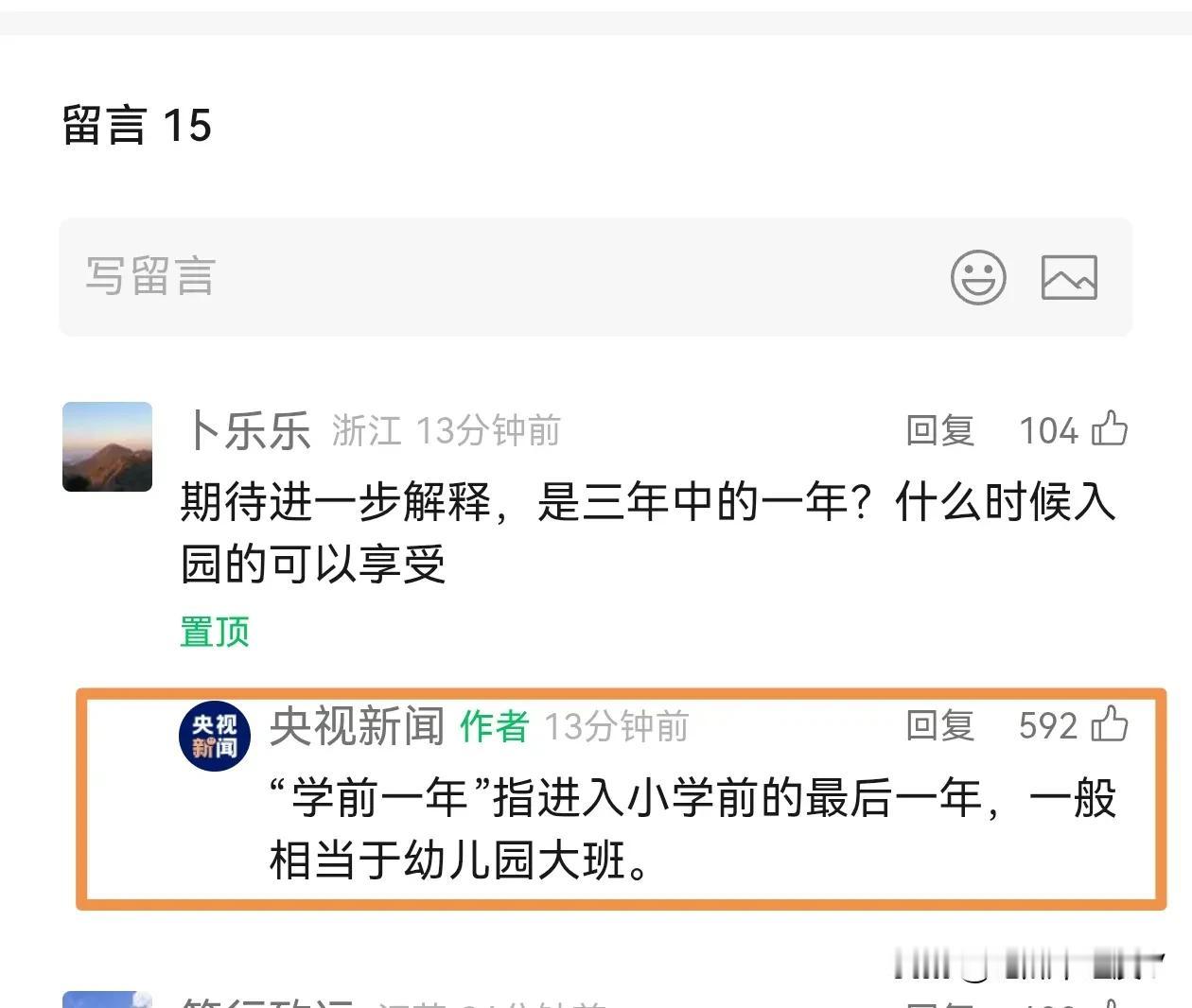Tap the partially visible avatar at bottom
1192x1008 pixels.
pyautogui.click(x=107, y=999)
